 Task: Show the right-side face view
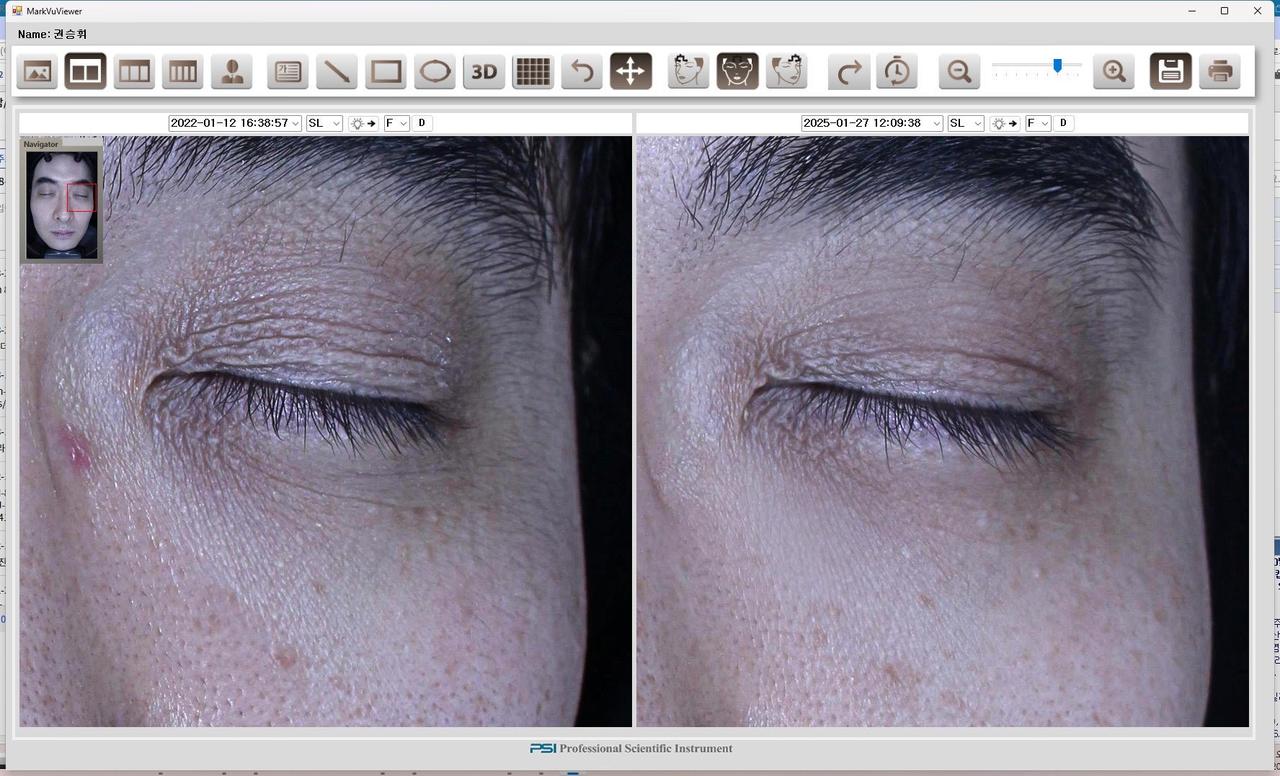click(x=688, y=72)
